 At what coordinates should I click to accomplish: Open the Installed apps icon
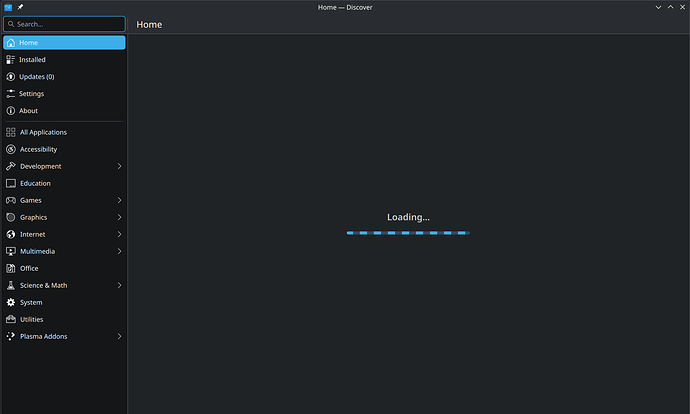coord(11,60)
